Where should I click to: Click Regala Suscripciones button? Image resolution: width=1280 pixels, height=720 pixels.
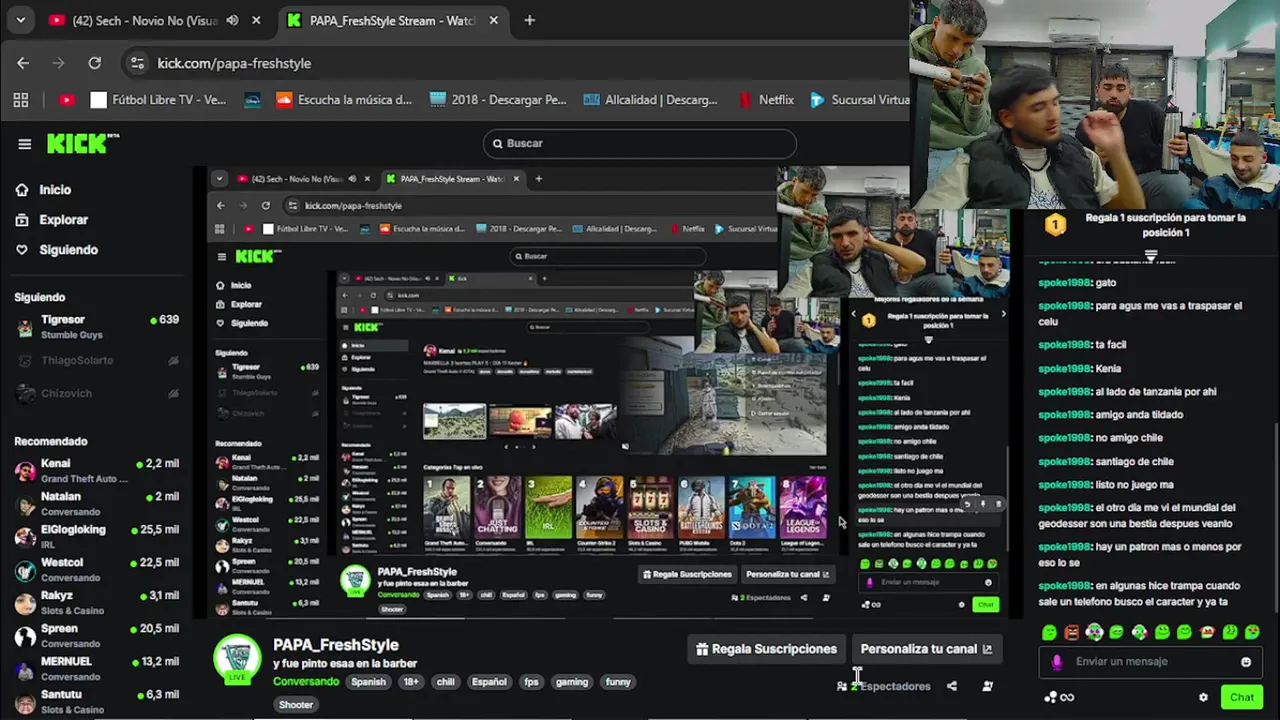tap(766, 649)
